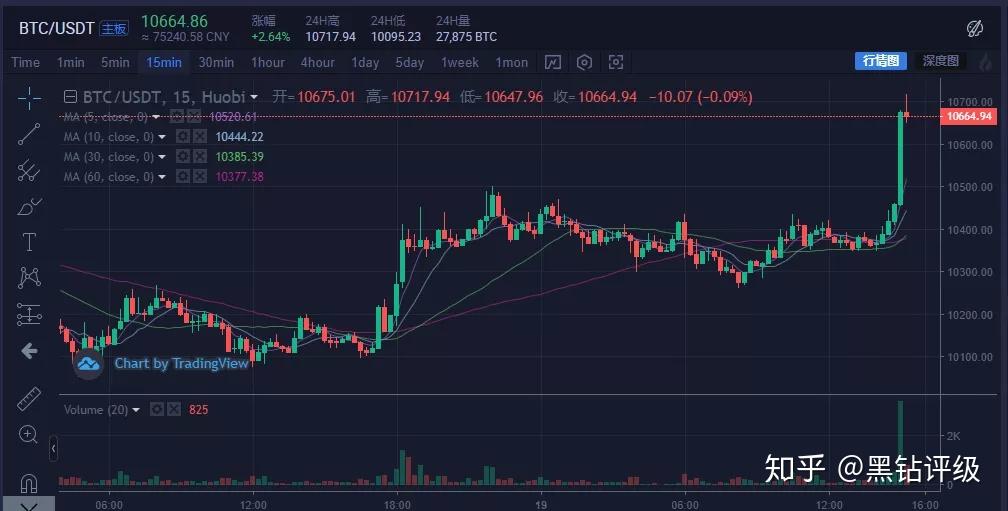Remove the MA 5 indicator
The height and width of the screenshot is (511, 1008).
pos(194,117)
